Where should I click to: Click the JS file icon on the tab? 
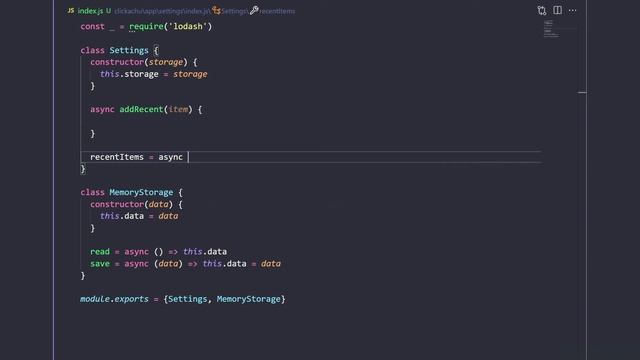[71, 11]
